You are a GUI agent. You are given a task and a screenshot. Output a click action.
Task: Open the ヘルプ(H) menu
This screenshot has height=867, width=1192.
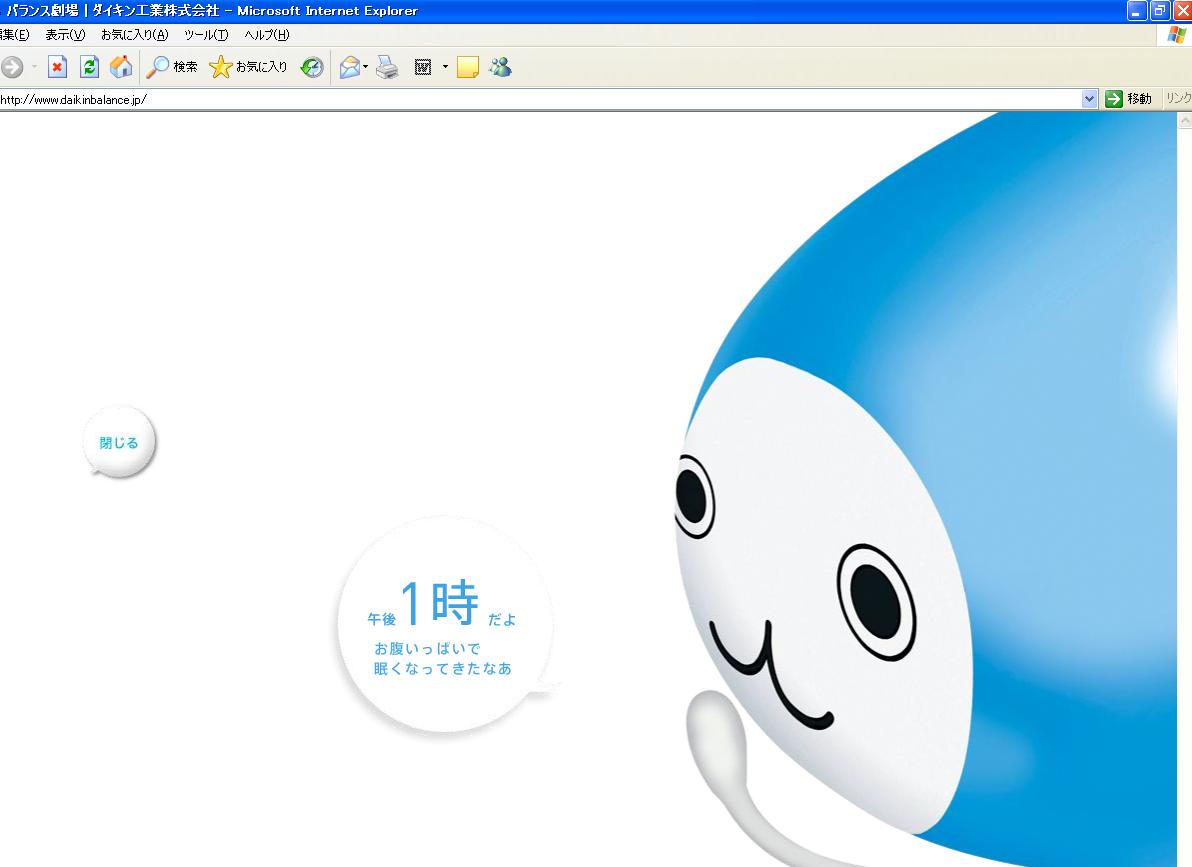[267, 35]
